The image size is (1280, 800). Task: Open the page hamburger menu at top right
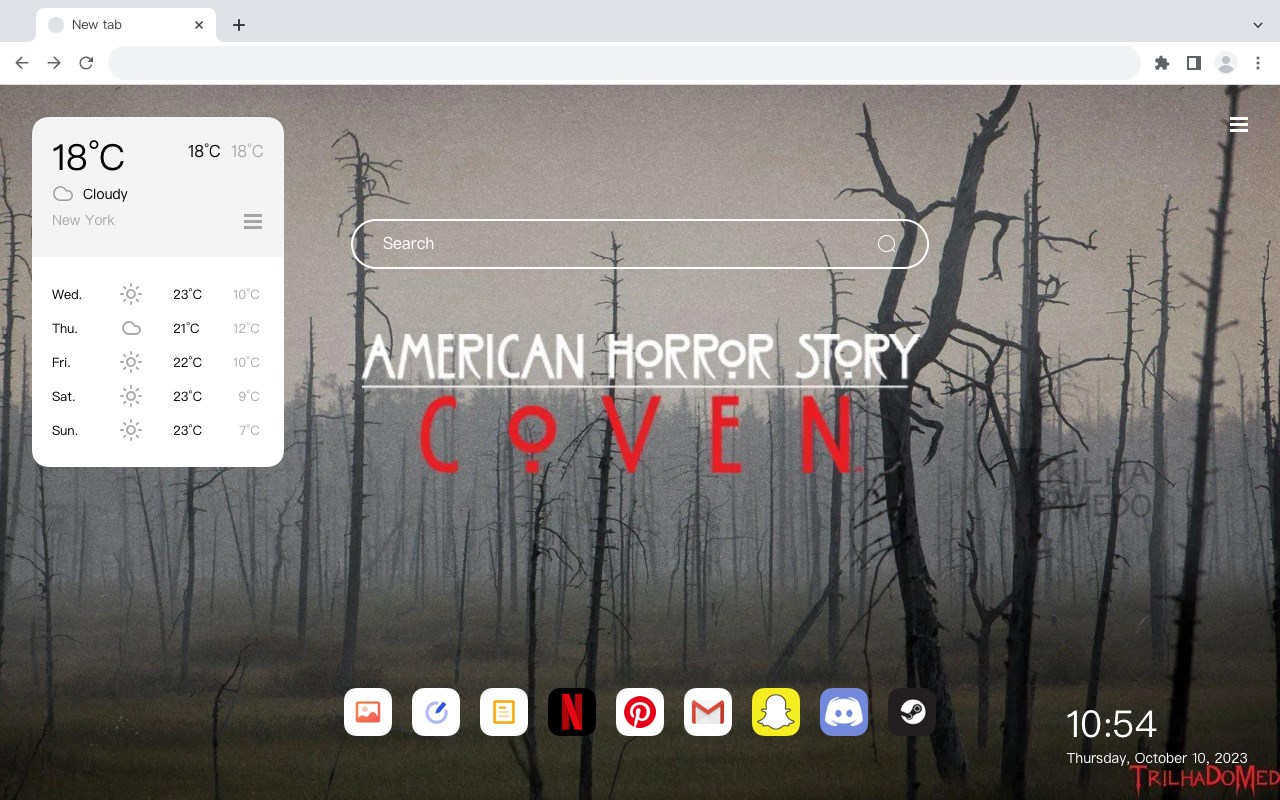(1239, 125)
